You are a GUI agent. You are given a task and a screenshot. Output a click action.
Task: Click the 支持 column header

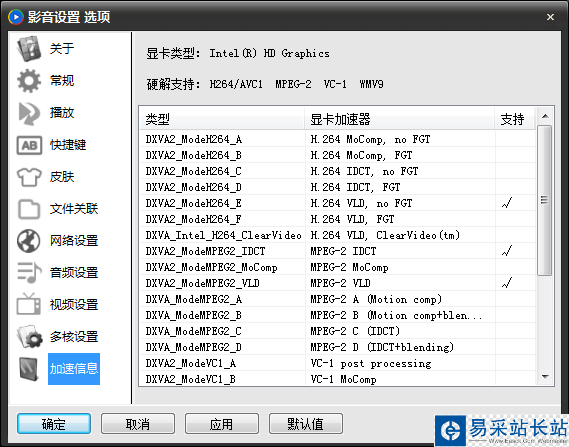point(515,119)
